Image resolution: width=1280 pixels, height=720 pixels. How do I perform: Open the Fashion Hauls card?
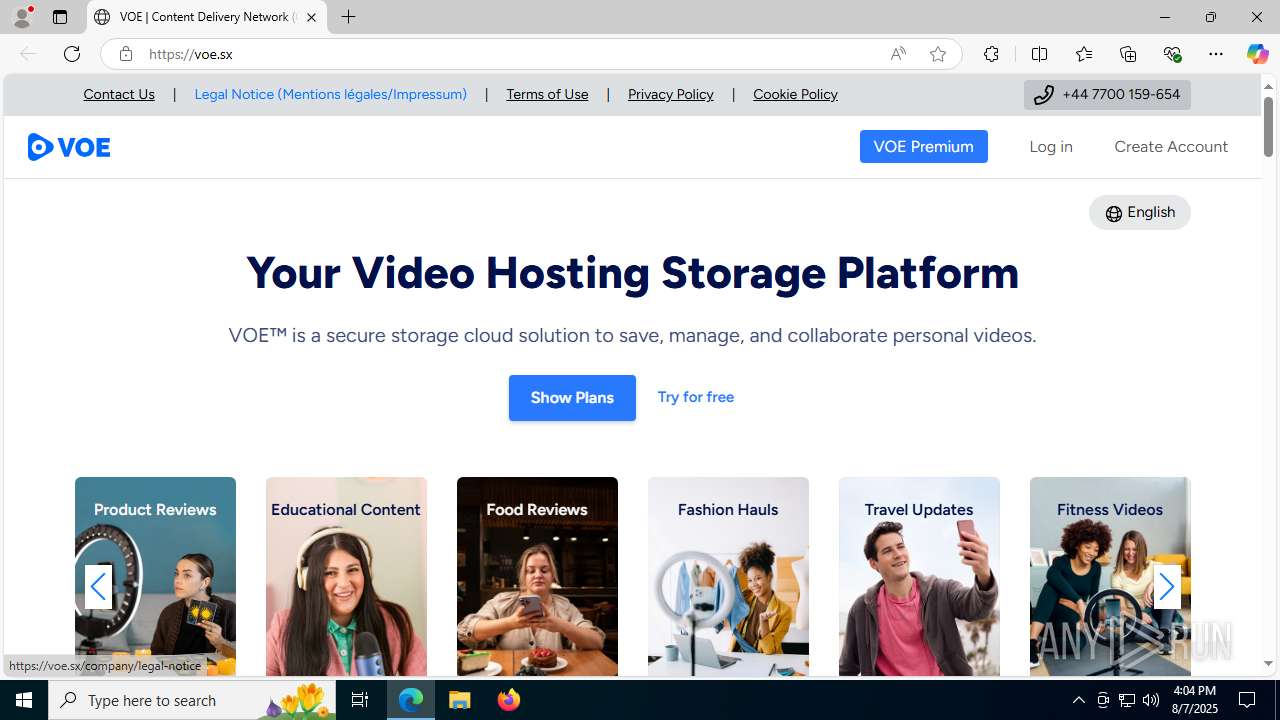coord(728,576)
